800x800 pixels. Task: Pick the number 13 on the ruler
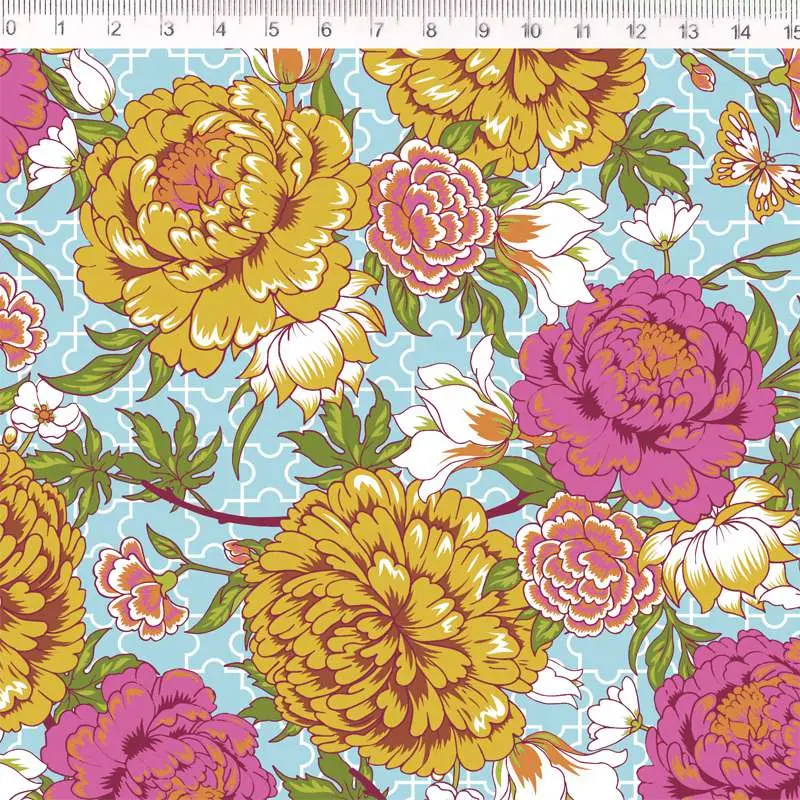688,31
